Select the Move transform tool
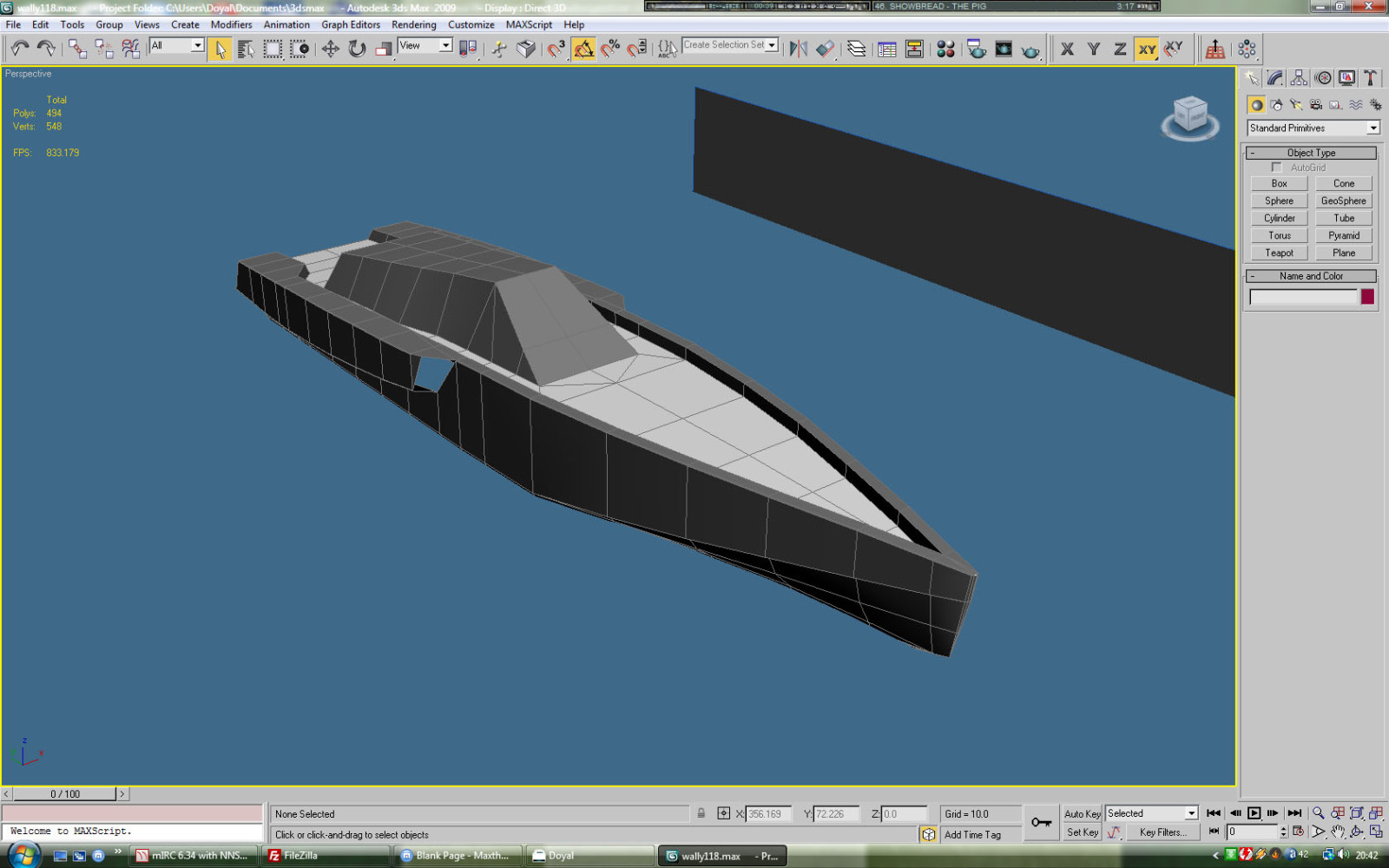This screenshot has height=868, width=1389. (330, 49)
